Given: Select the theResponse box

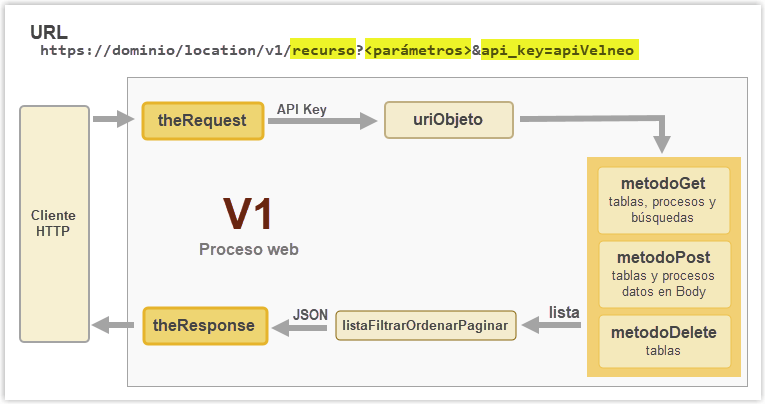Looking at the screenshot, I should coord(205,326).
